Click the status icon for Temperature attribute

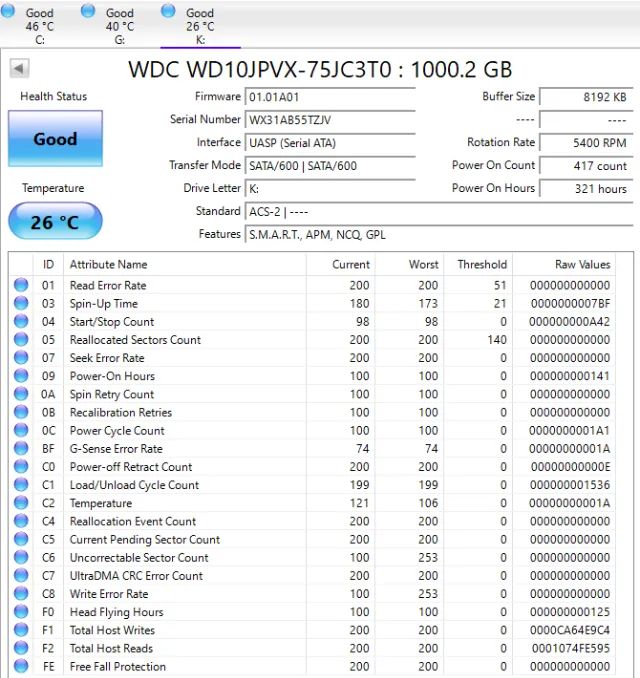coord(21,503)
